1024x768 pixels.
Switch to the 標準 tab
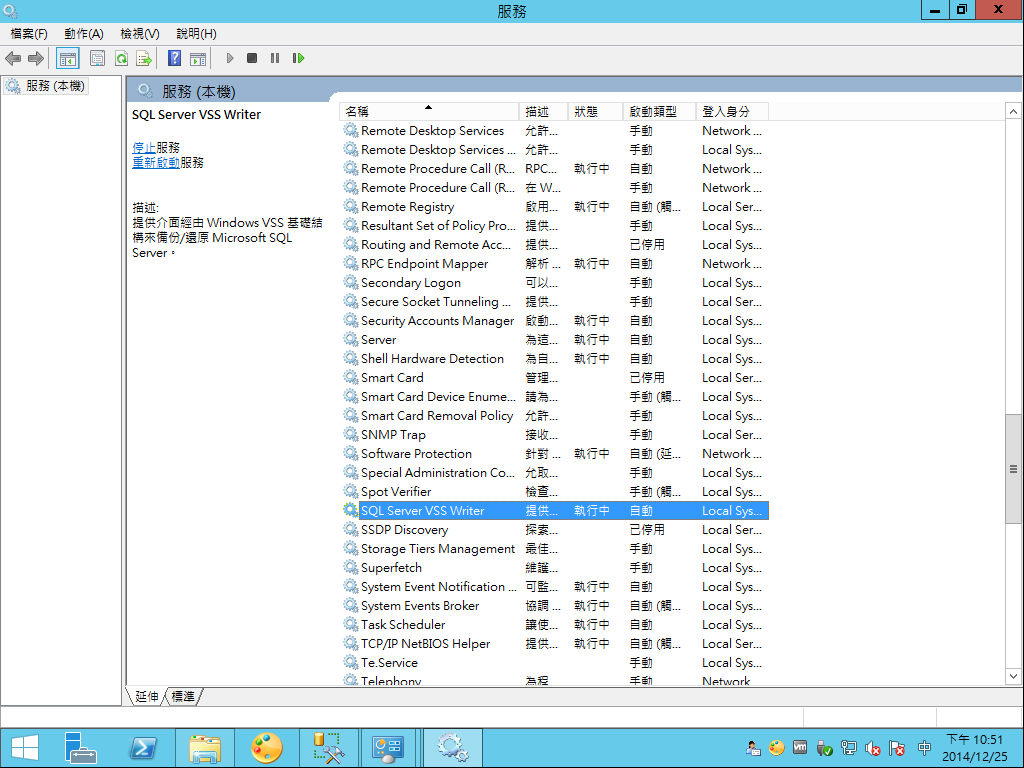click(183, 697)
